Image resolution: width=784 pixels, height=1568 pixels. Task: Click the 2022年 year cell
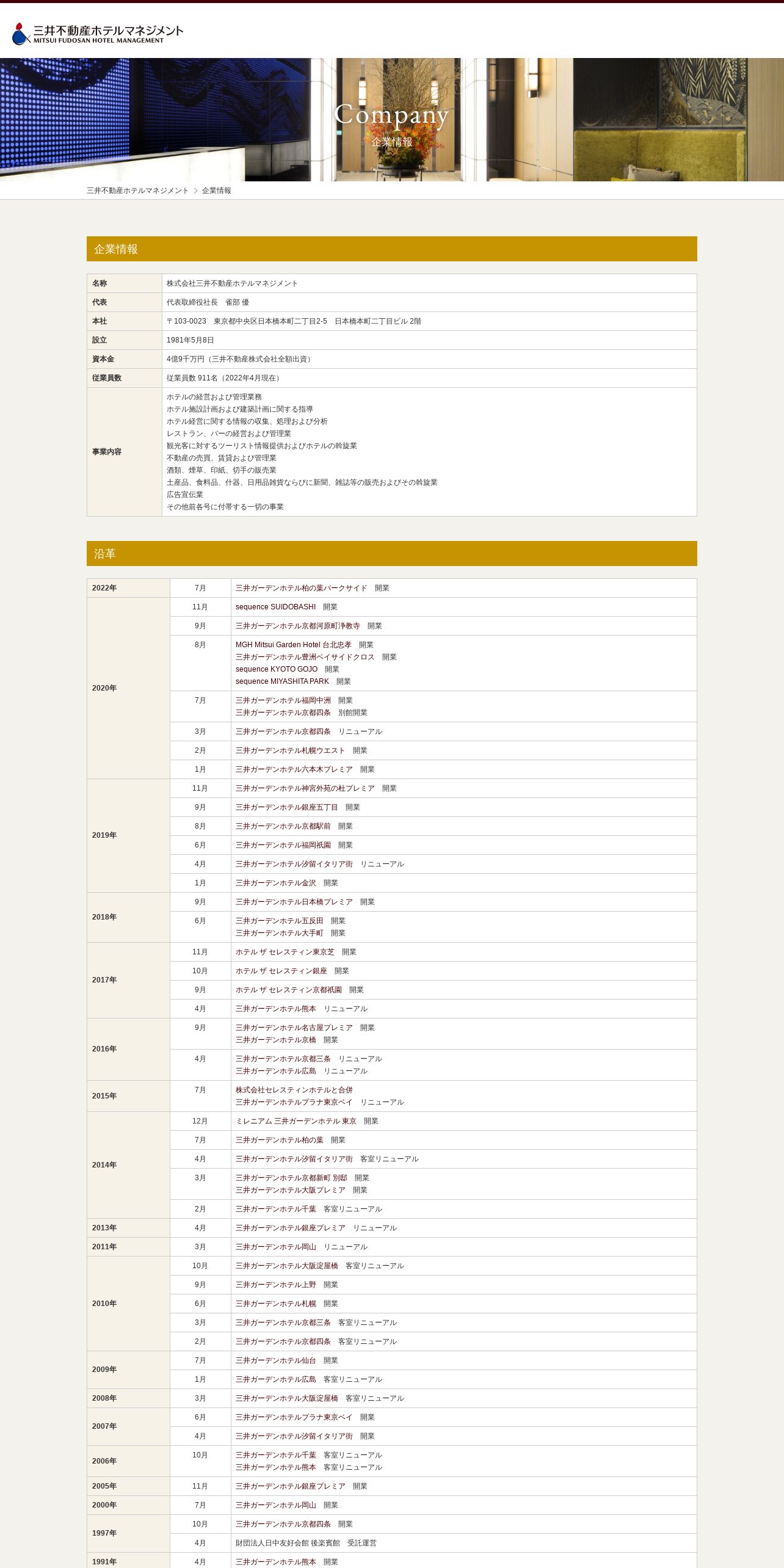pyautogui.click(x=128, y=588)
